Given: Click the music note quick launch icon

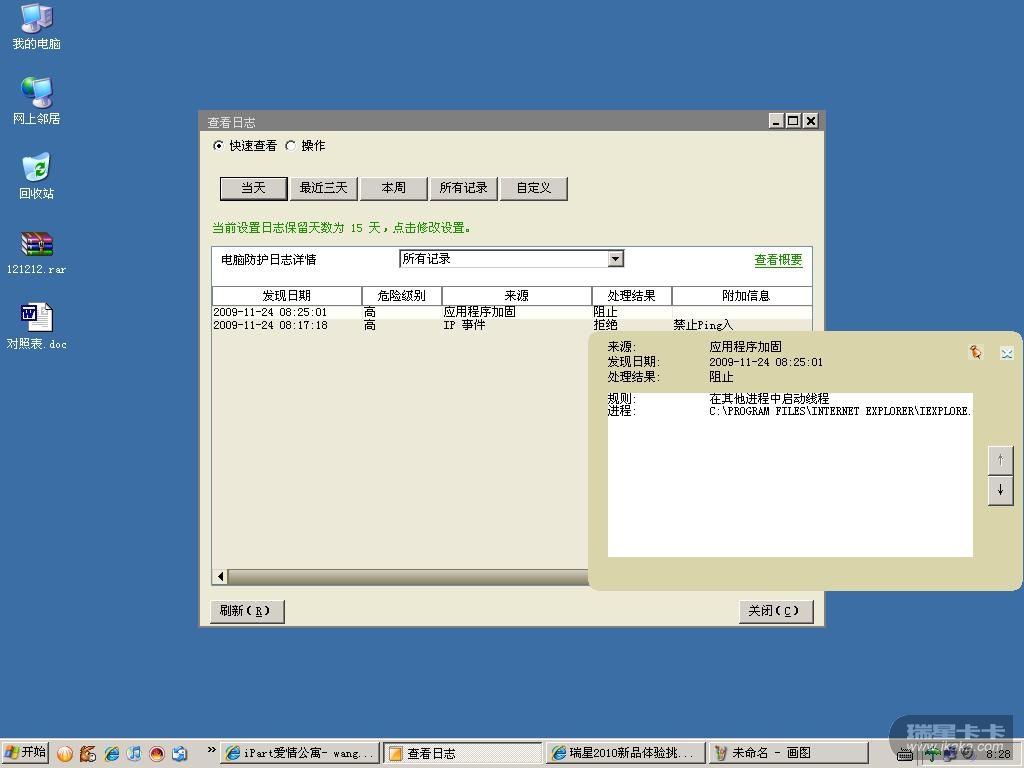Looking at the screenshot, I should point(134,754).
